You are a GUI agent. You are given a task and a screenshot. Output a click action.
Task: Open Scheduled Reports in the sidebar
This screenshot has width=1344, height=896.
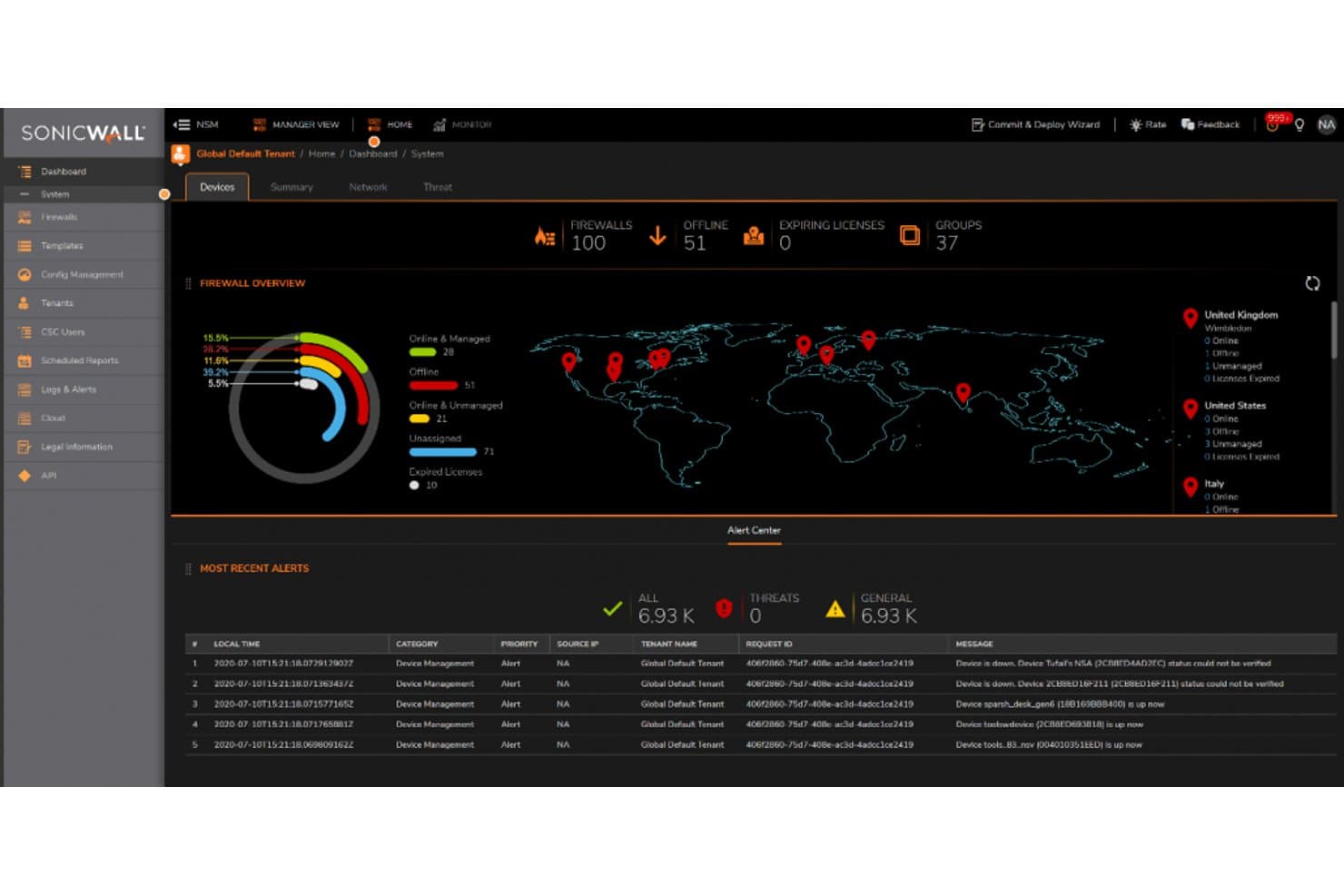coord(84,360)
